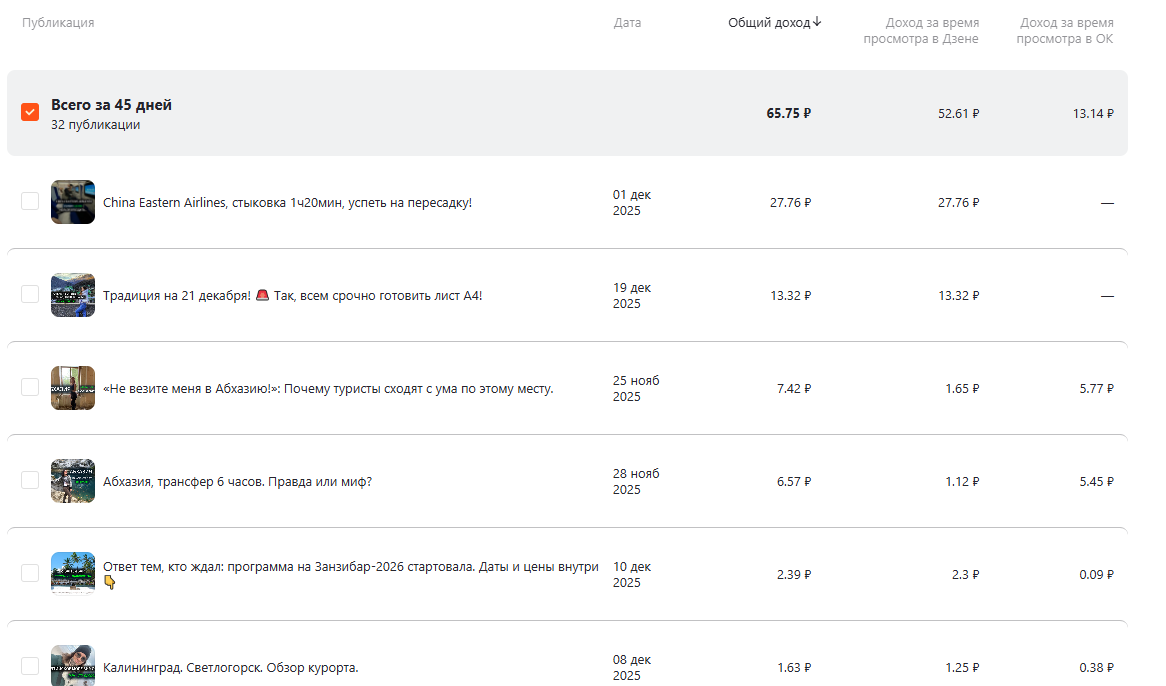1166x686 pixels.
Task: Check box next to Абхазия трансфер publication
Action: click(x=30, y=481)
